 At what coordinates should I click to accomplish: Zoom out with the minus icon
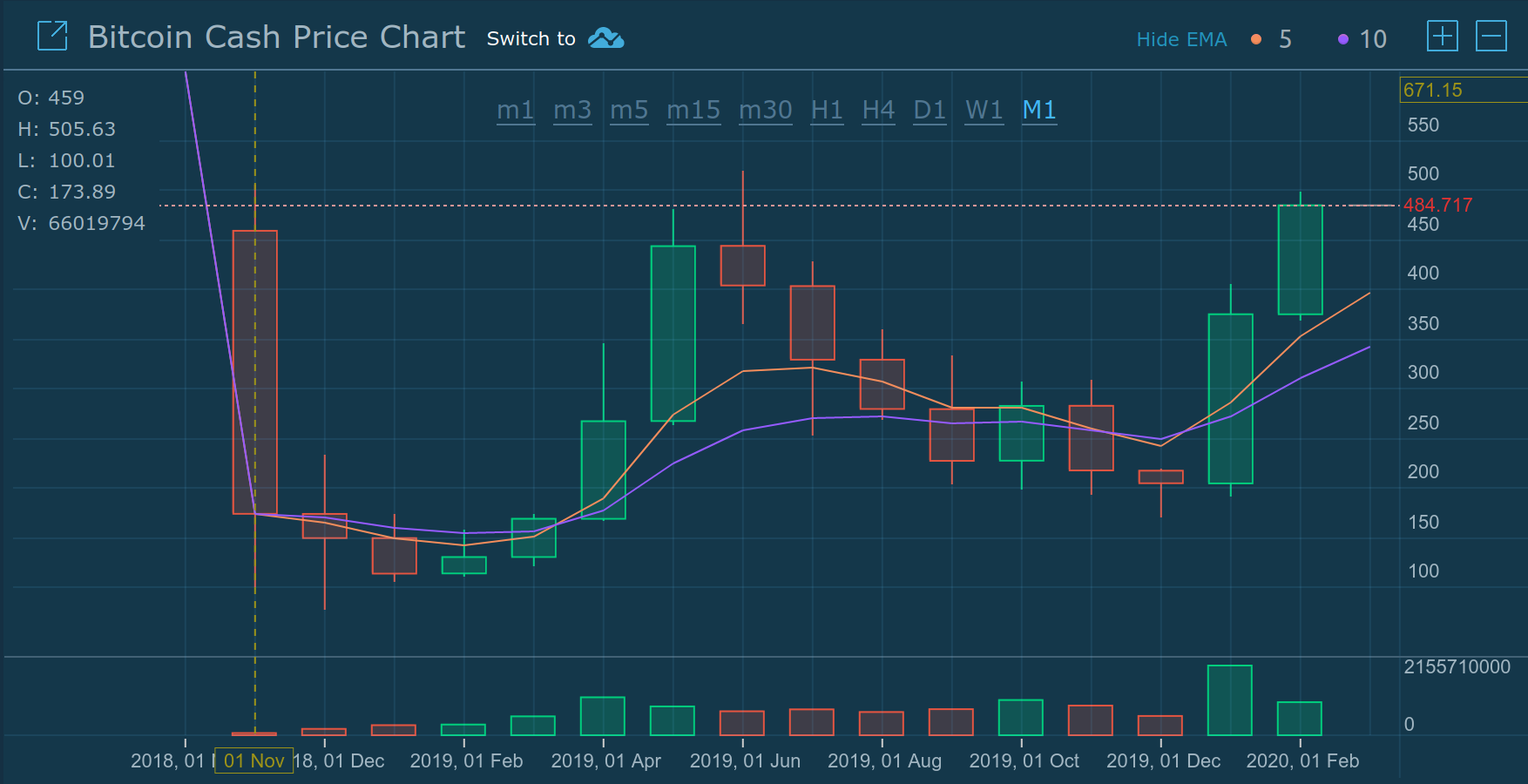[x=1491, y=37]
